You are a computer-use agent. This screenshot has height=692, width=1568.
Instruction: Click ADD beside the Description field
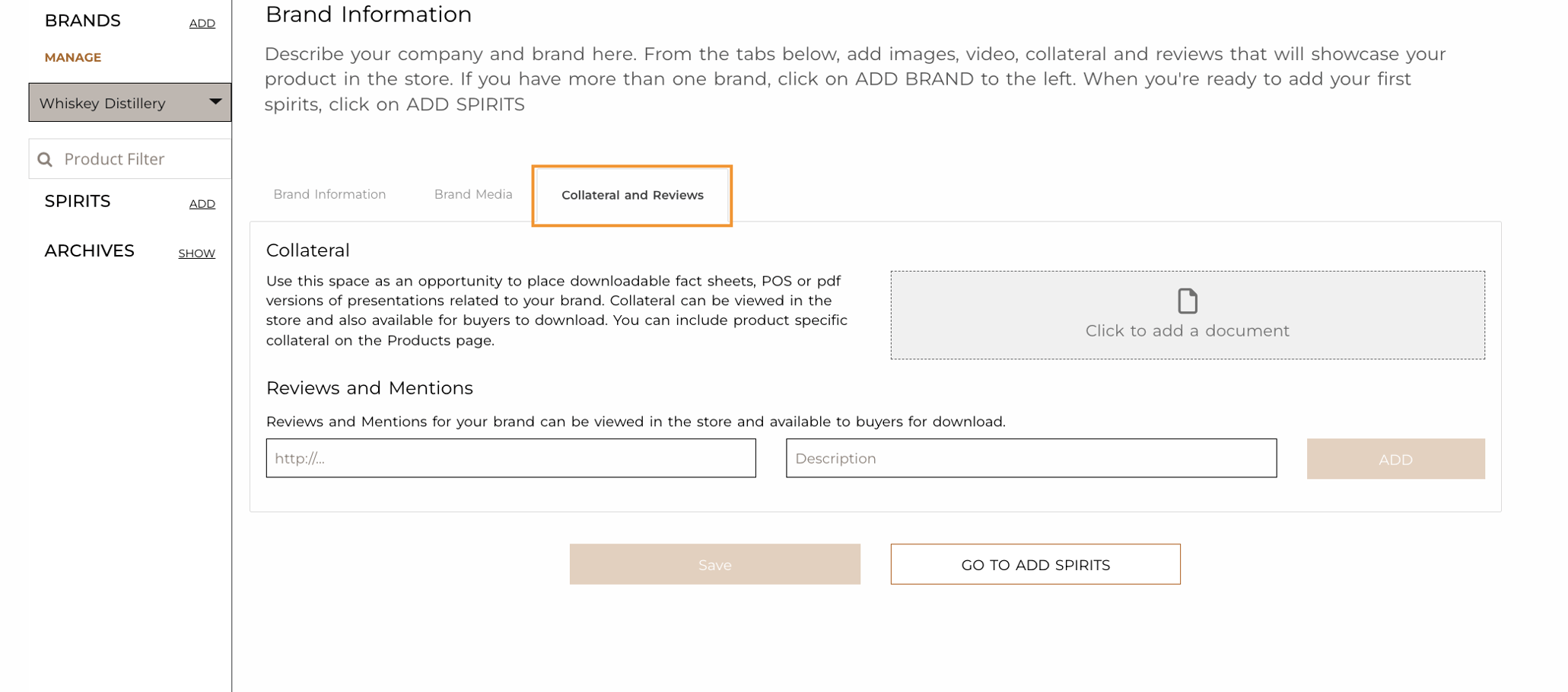click(x=1395, y=458)
